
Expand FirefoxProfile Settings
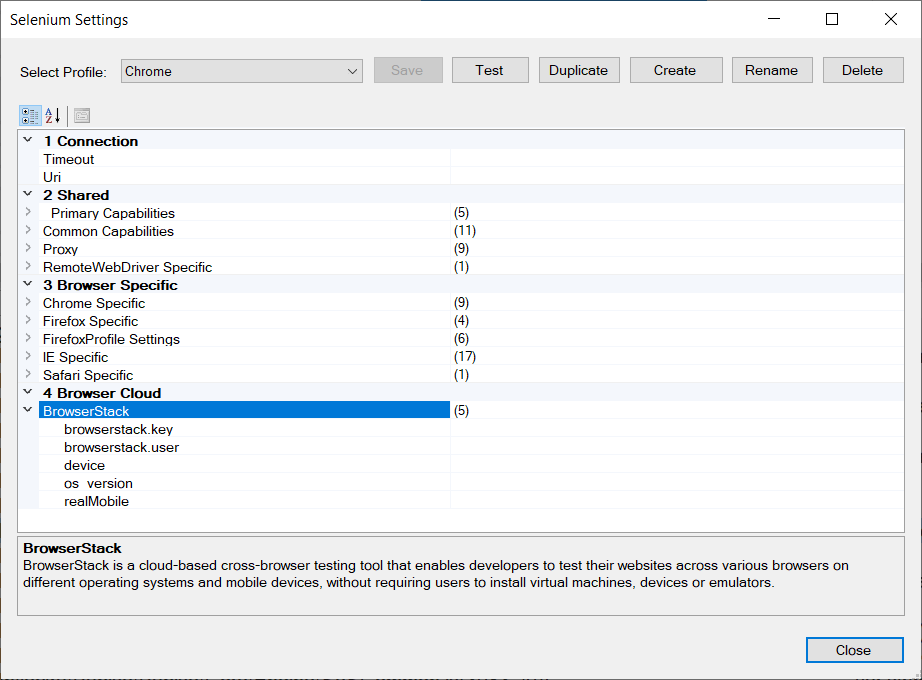point(28,338)
